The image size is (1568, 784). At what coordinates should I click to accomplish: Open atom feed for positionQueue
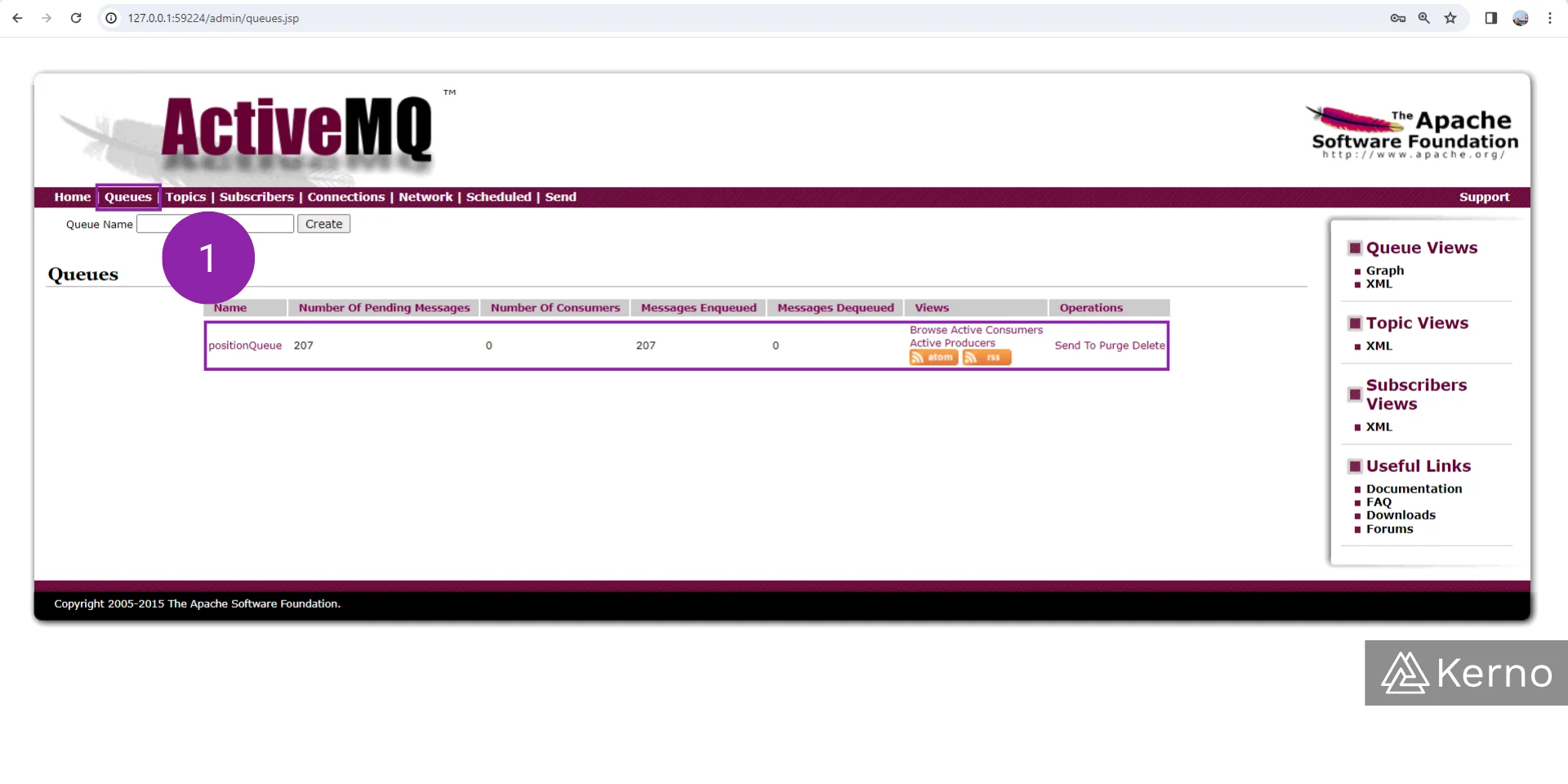click(x=933, y=358)
